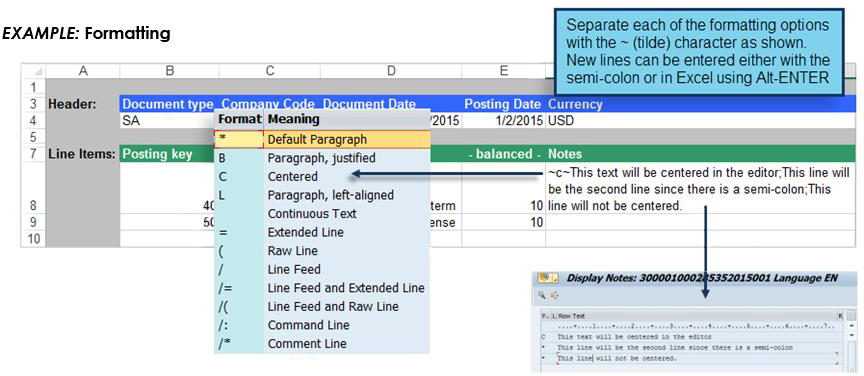This screenshot has width=864, height=376.
Task: Choose 'Default Paragraph' in the format list
Action: click(322, 139)
